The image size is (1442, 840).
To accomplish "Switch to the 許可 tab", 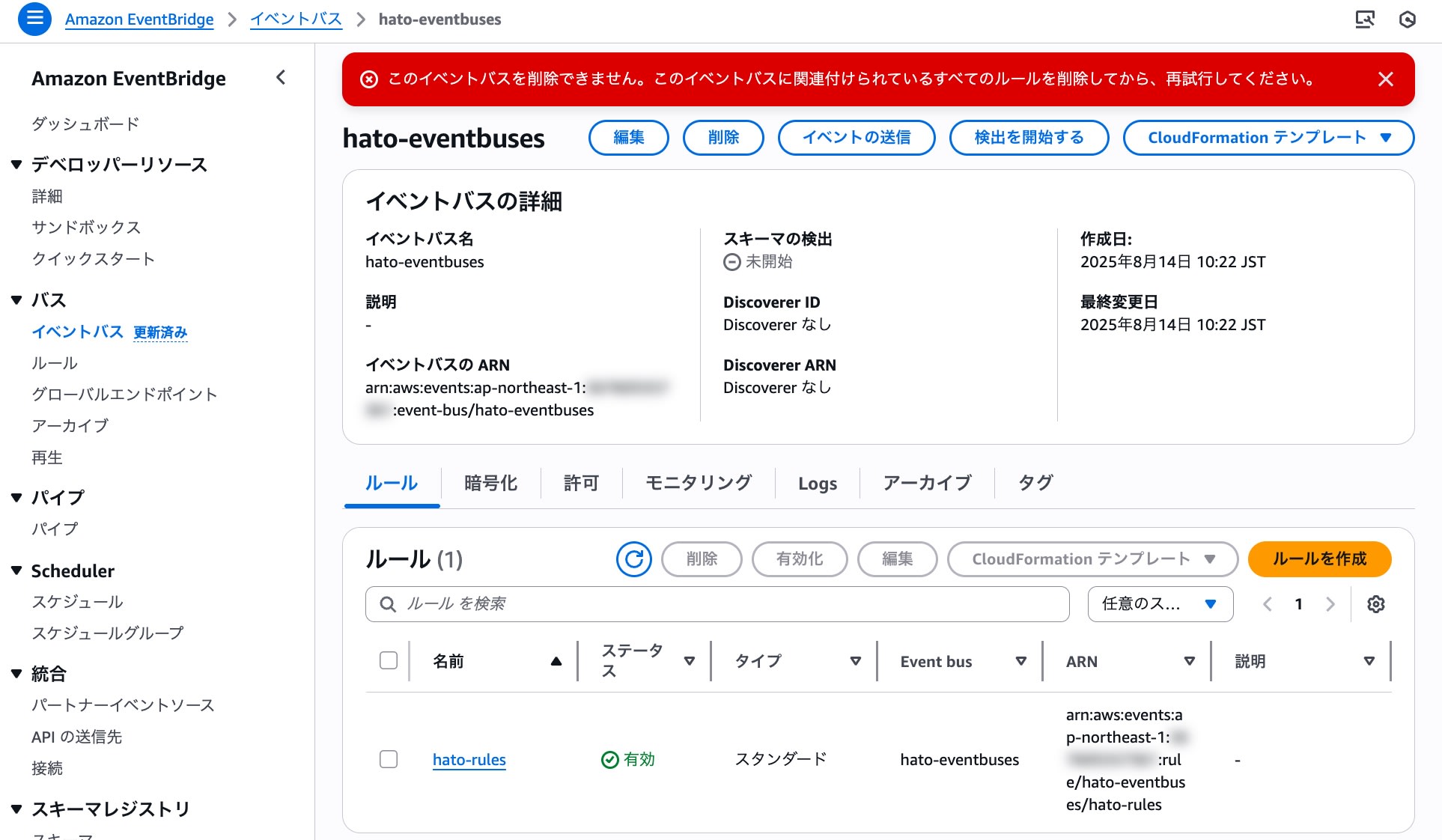I will (582, 484).
